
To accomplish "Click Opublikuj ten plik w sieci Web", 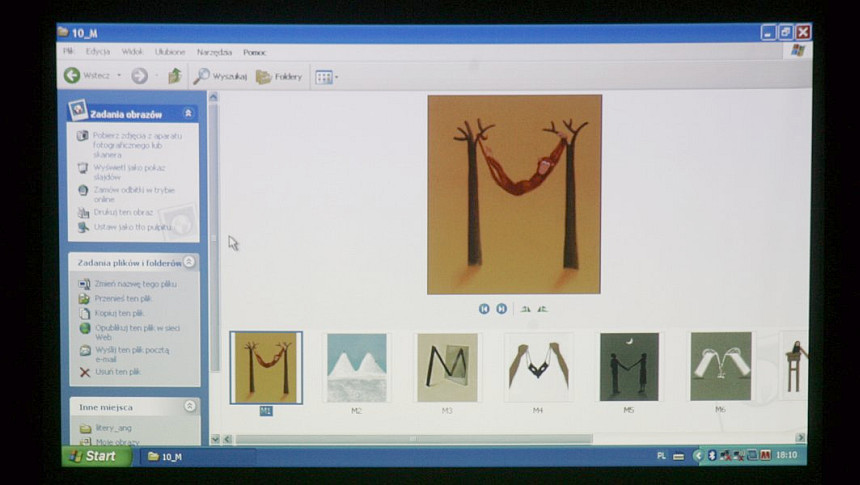I will click(138, 332).
